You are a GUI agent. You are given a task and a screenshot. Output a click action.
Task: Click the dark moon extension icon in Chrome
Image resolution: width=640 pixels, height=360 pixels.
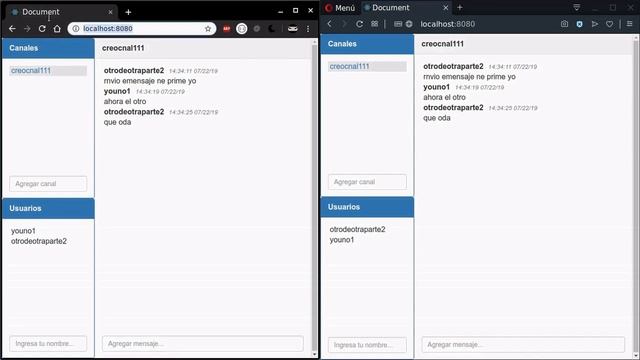pyautogui.click(x=272, y=29)
